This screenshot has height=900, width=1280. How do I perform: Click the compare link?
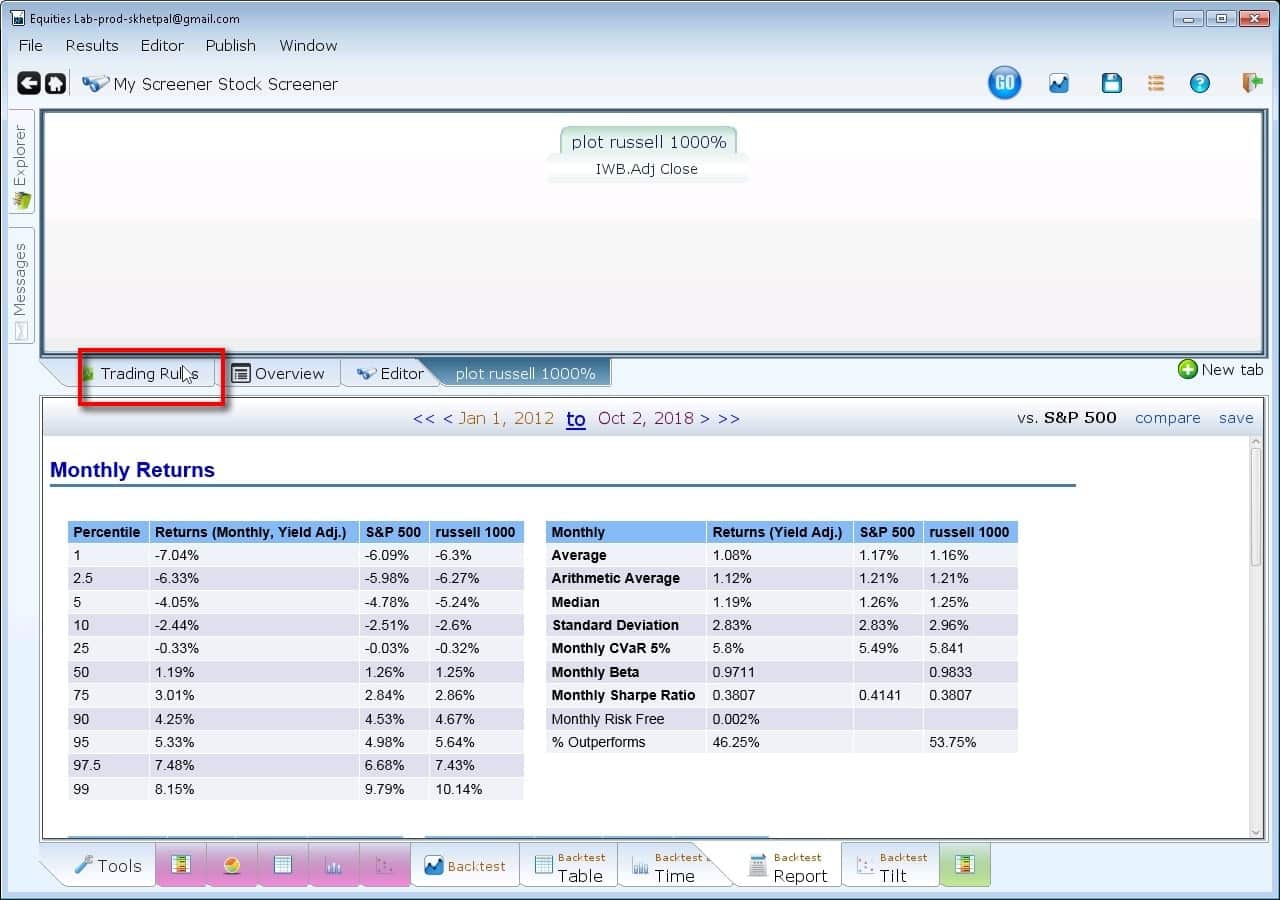click(1168, 418)
